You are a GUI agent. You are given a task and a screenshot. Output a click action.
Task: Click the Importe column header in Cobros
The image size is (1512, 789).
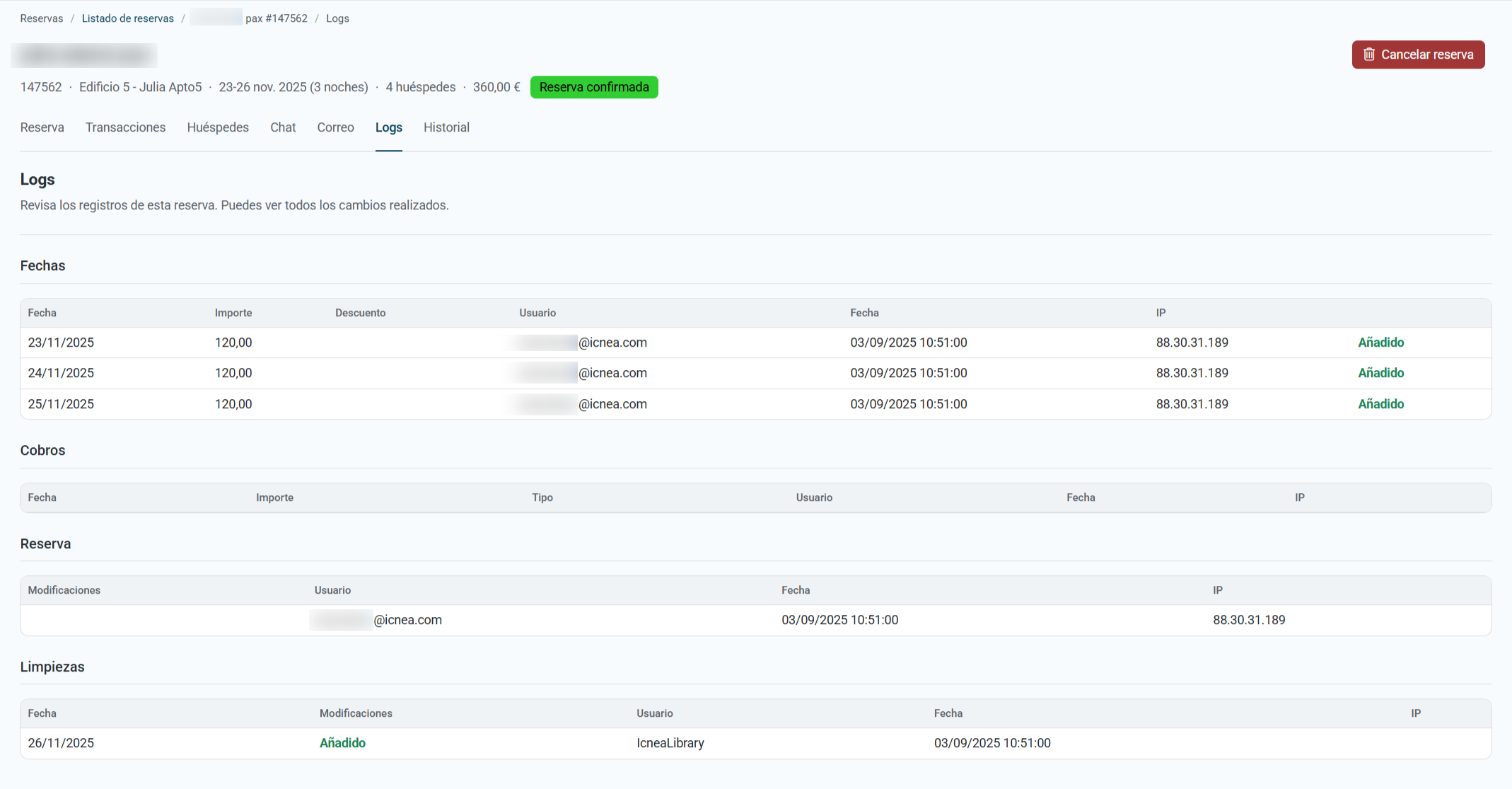[x=274, y=497]
